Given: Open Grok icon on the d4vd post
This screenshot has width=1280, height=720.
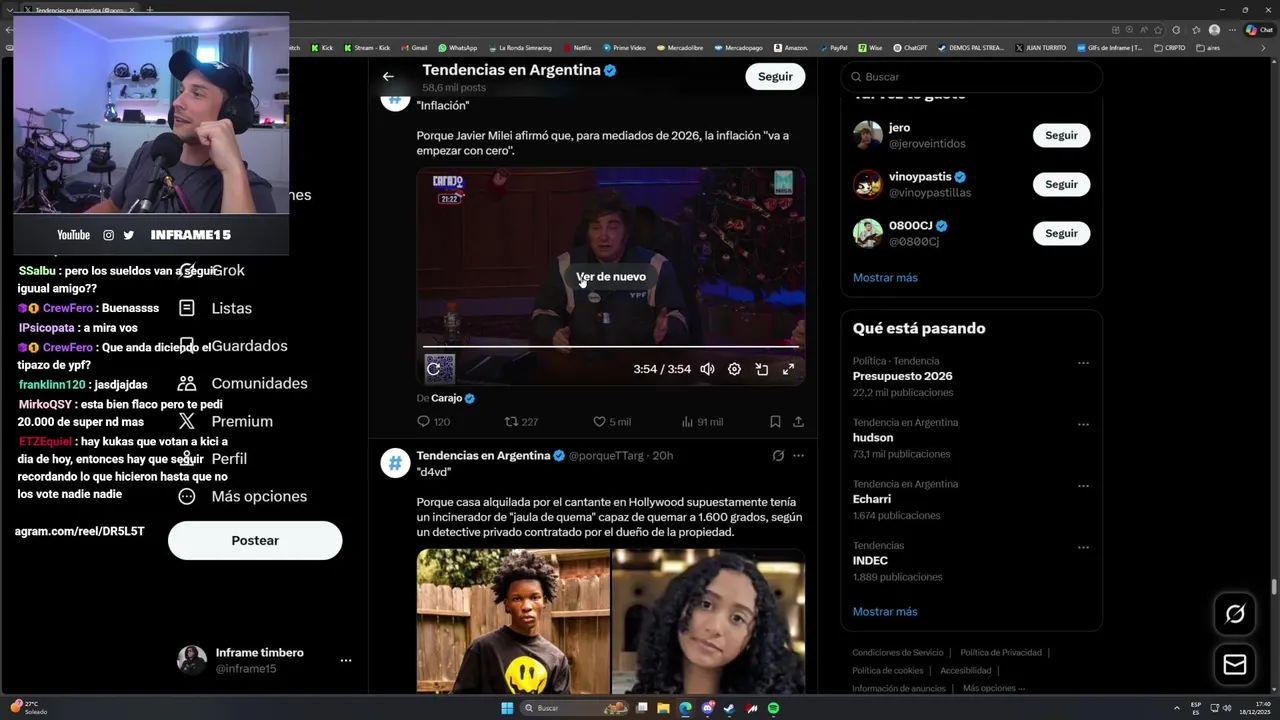Looking at the screenshot, I should 778,456.
